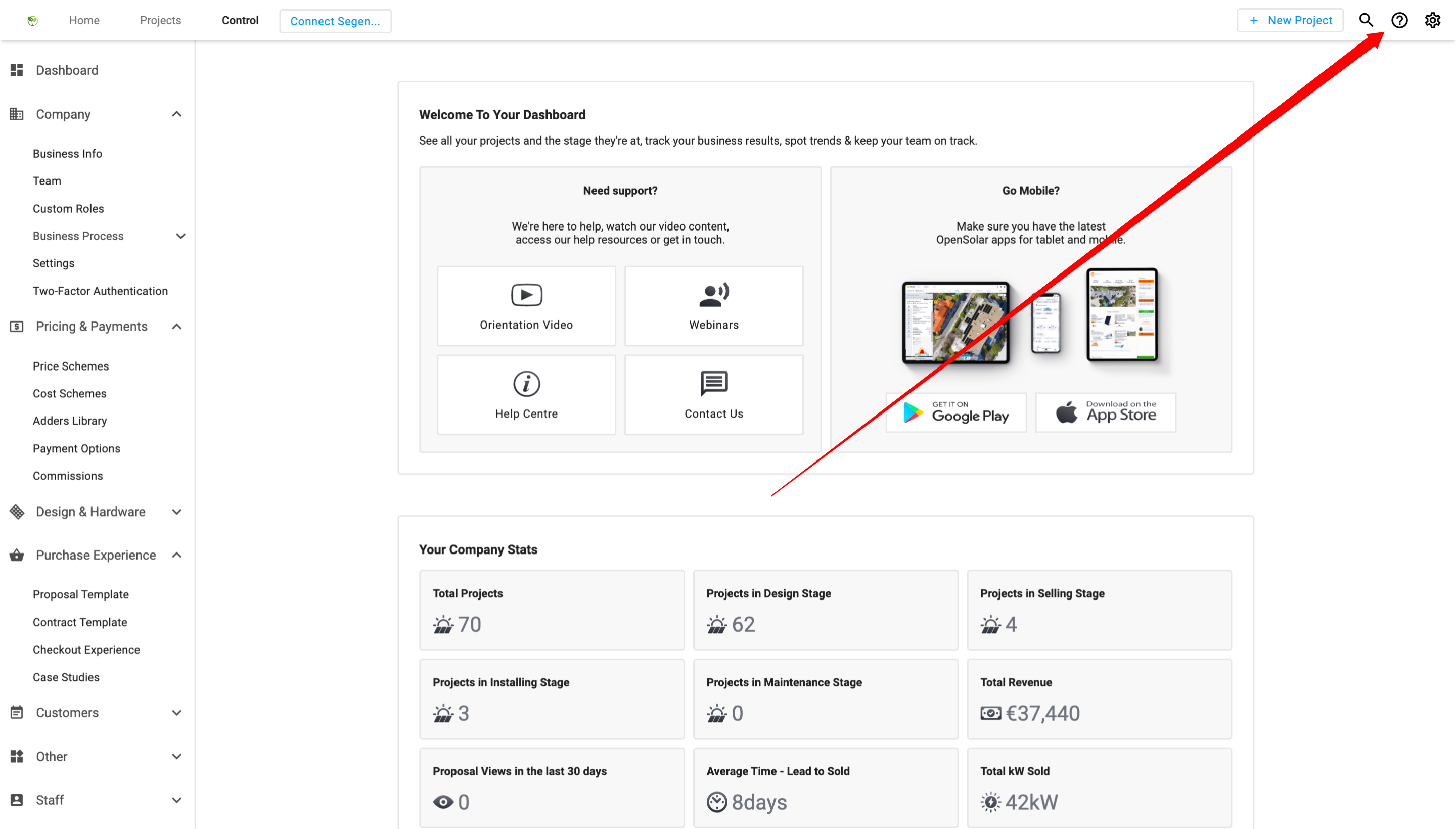Open Cost Schemes page

coord(69,393)
